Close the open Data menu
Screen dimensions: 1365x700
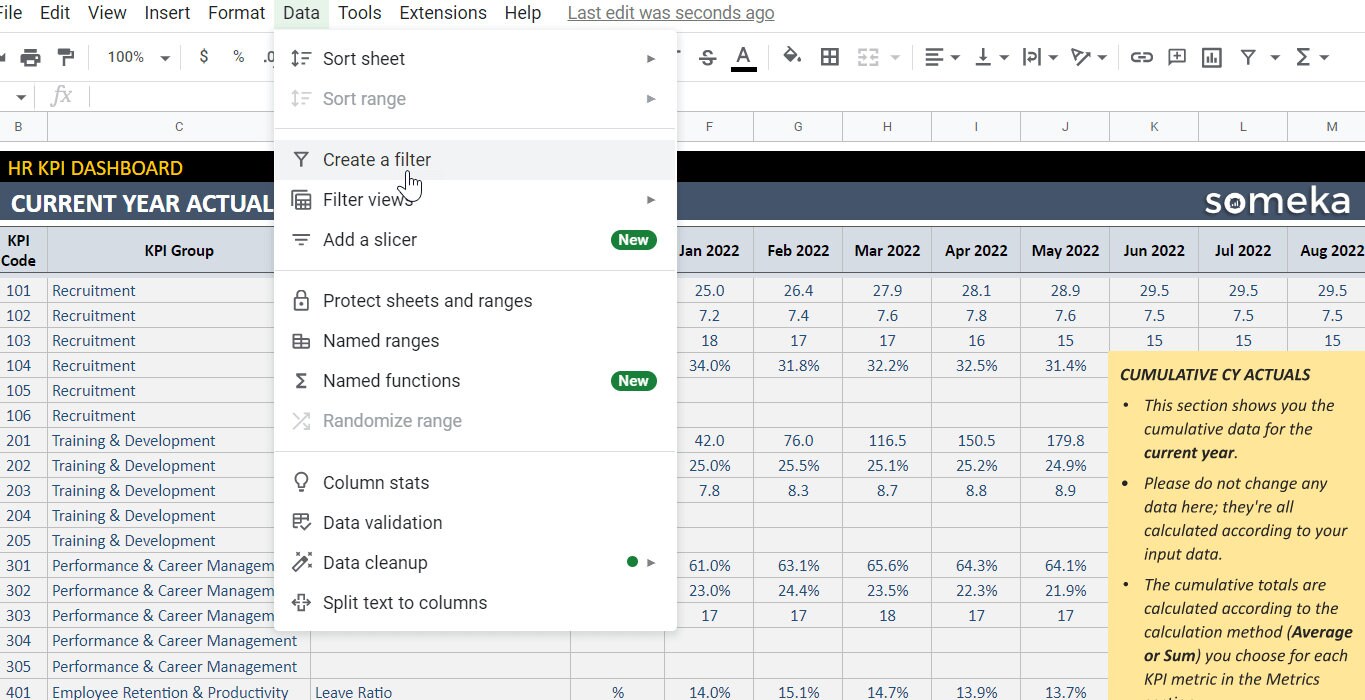[x=301, y=13]
